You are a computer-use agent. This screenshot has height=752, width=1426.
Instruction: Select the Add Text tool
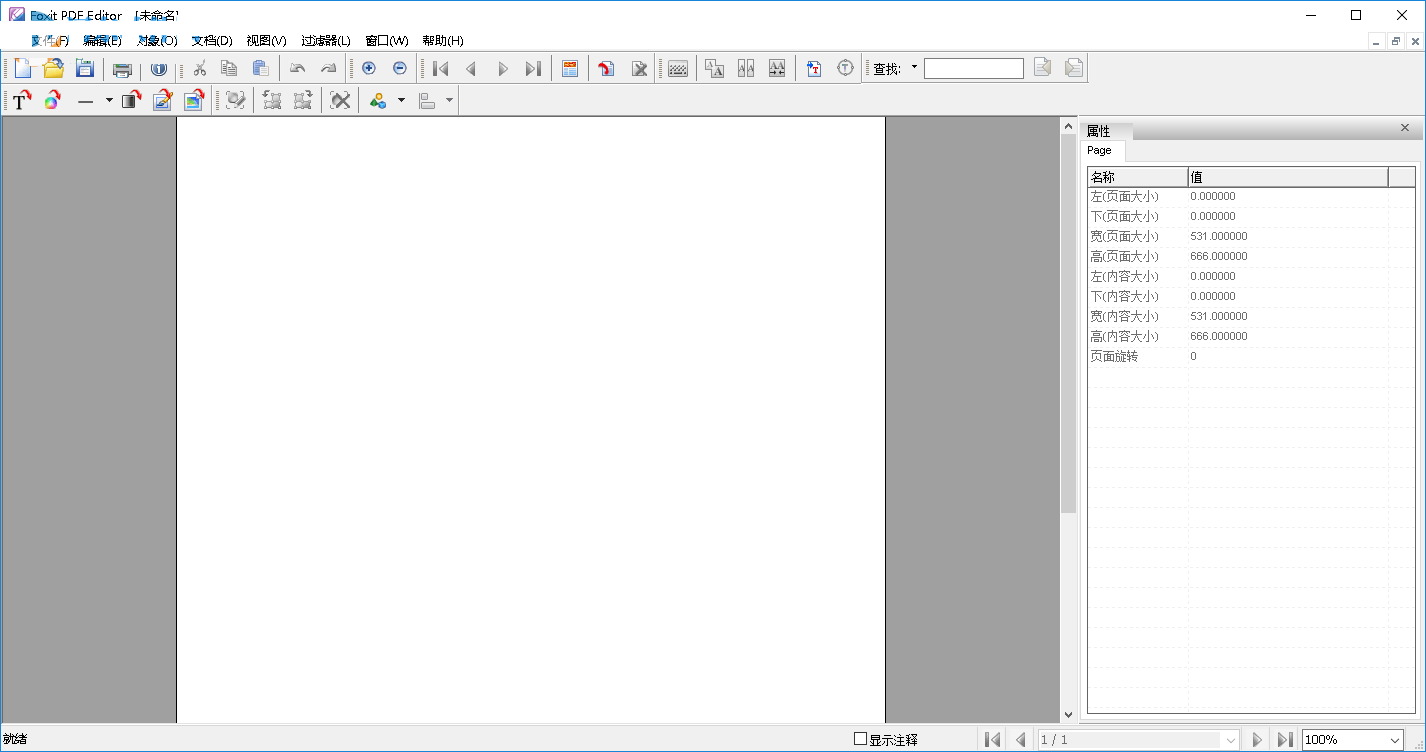(20, 100)
